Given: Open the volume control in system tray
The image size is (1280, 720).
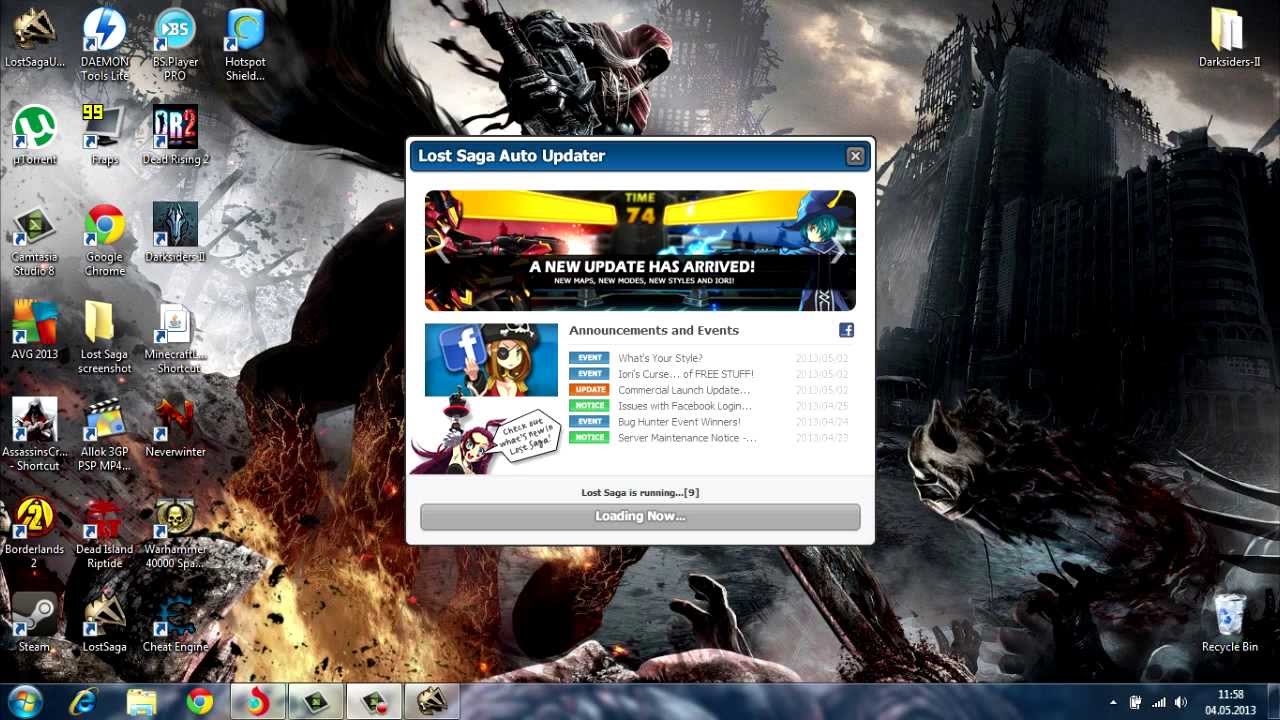Looking at the screenshot, I should [1180, 702].
